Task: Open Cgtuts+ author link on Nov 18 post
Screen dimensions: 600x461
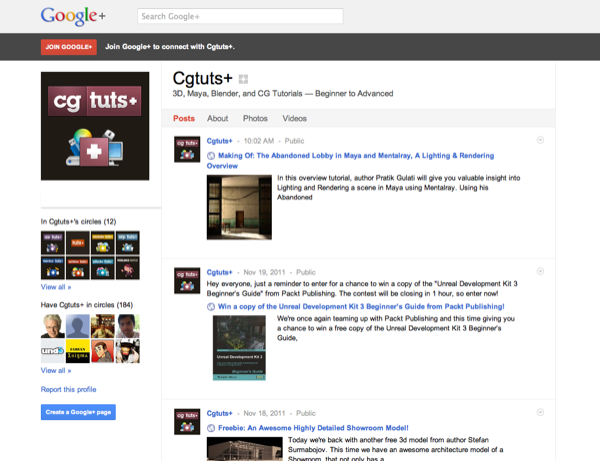Action: pos(219,414)
